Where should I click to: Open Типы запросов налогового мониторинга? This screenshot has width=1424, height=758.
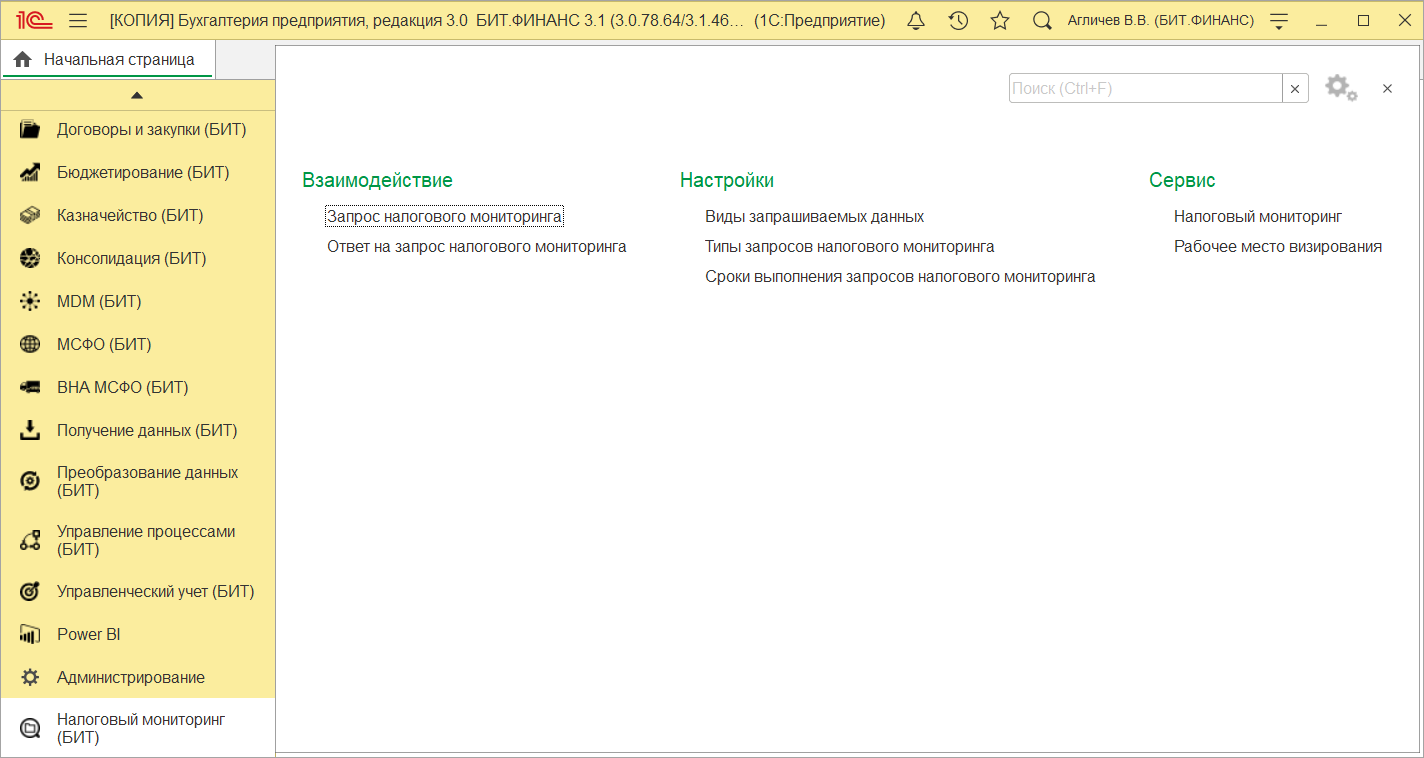pos(850,246)
